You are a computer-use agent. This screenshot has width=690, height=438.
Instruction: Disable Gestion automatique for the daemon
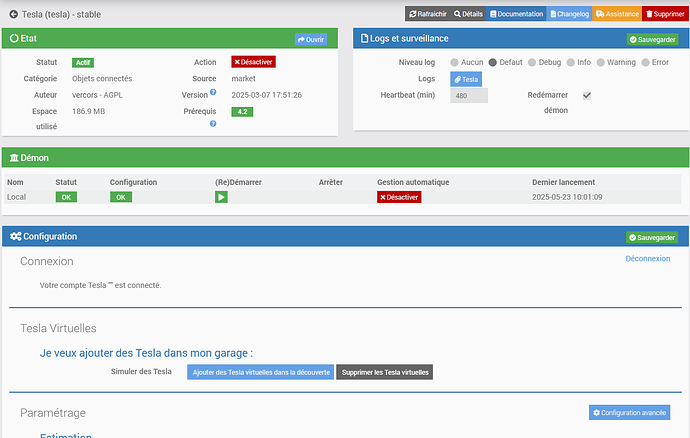coord(399,197)
